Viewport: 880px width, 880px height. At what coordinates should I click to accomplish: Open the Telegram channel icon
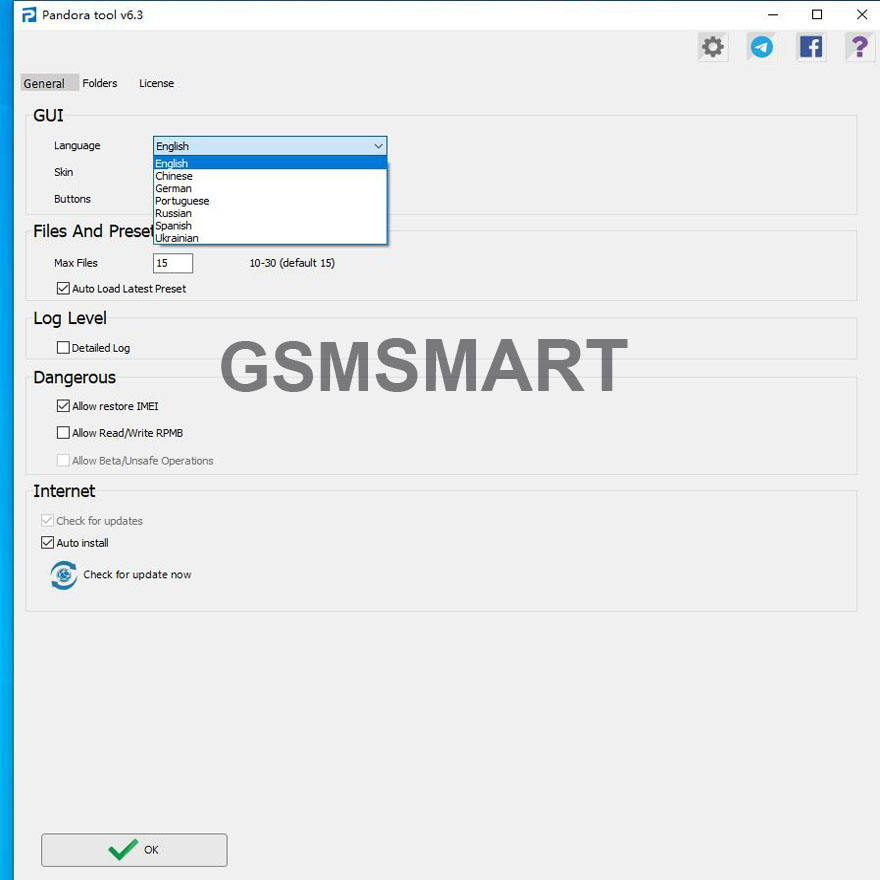pyautogui.click(x=762, y=47)
